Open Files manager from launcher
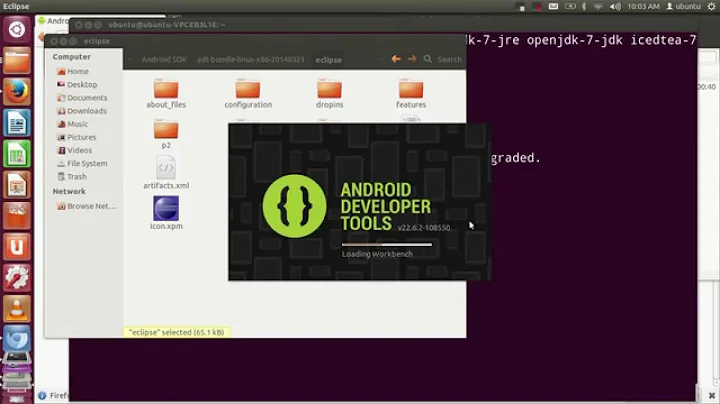Screen dimensions: 720x404 [x=17, y=61]
